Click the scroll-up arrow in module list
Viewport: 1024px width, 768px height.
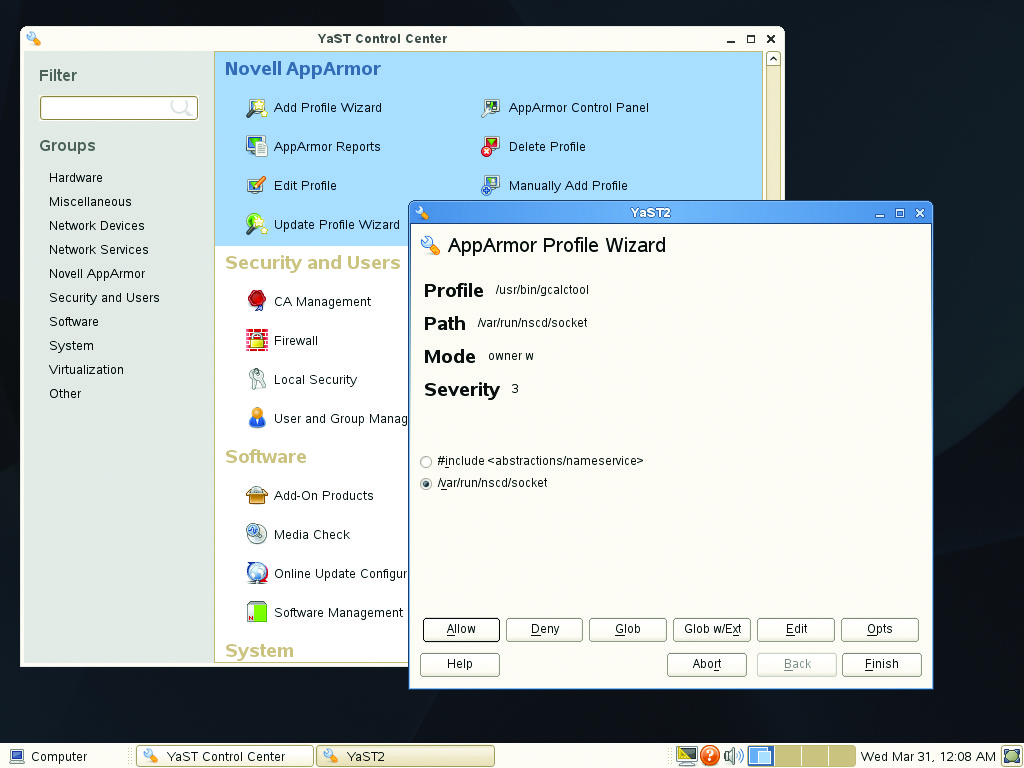point(773,60)
